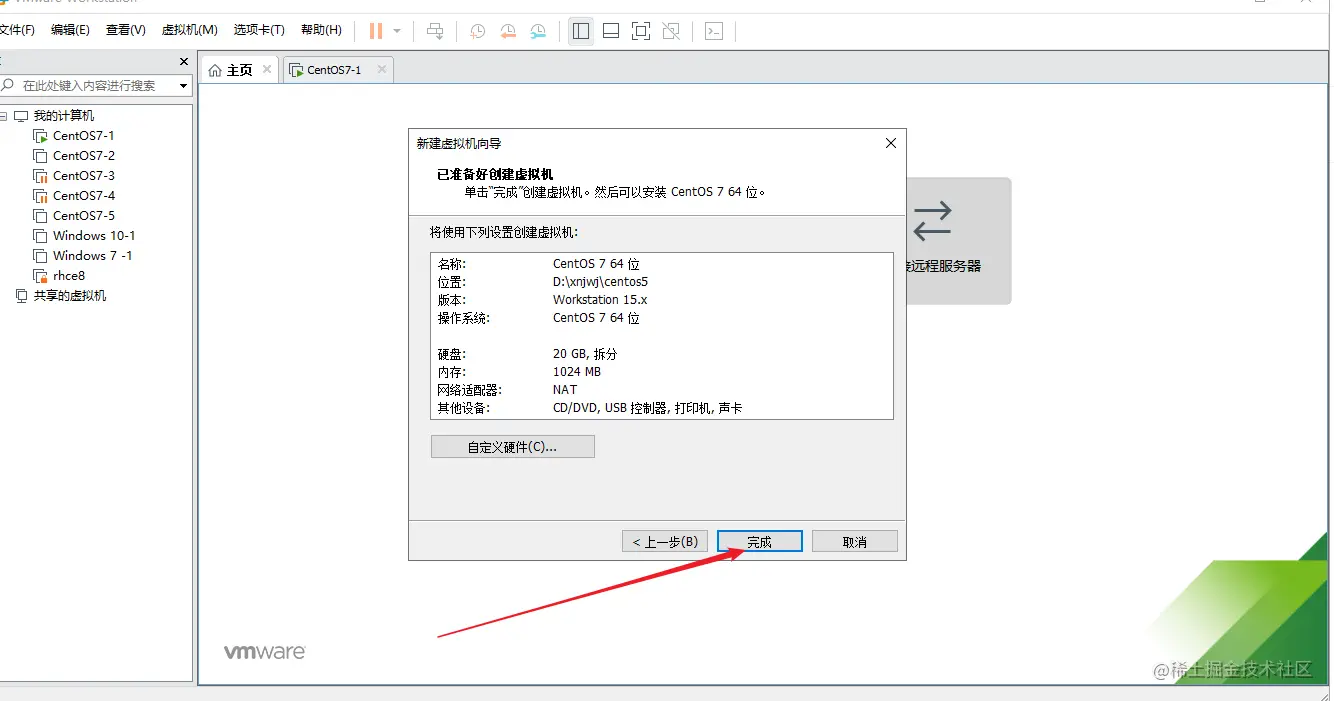1334x701 pixels.
Task: Open the 选项卡(T) menu
Action: click(259, 30)
